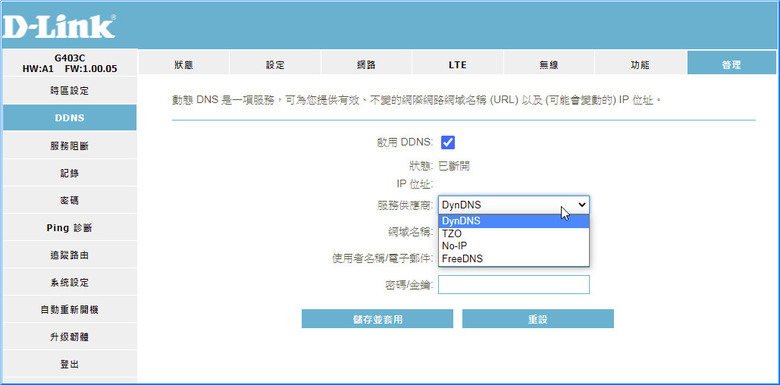
Task: Click the G403C model label
Action: 70,57
